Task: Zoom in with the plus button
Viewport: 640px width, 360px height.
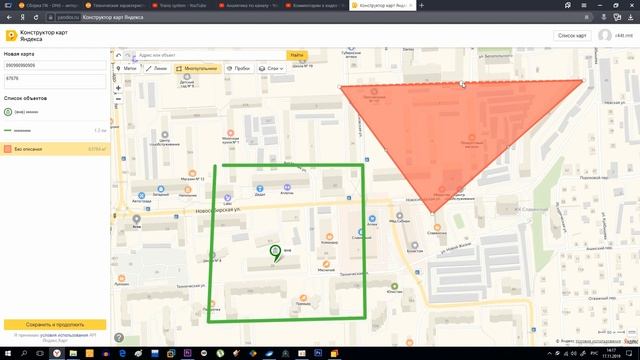Action: pos(118,88)
